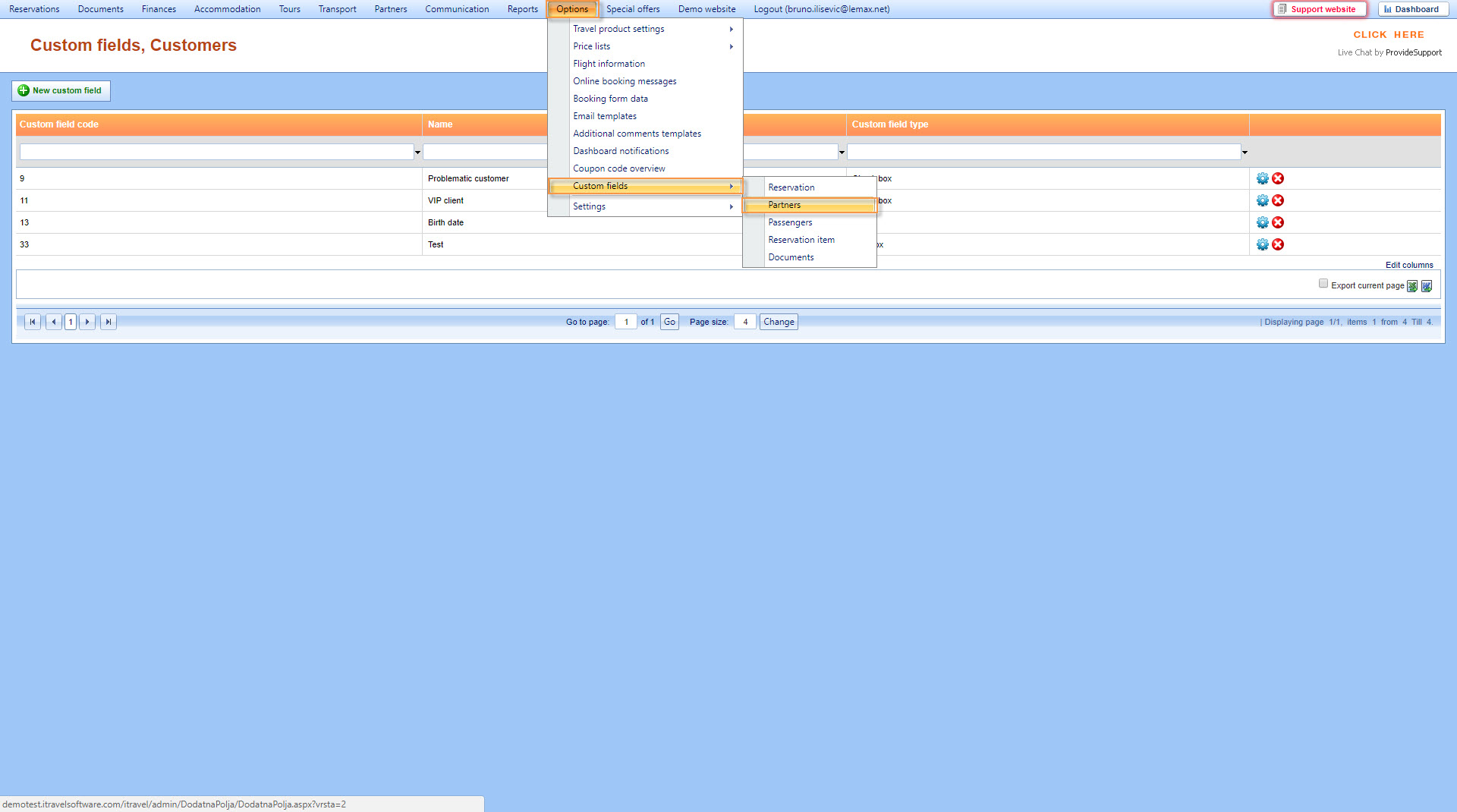This screenshot has height=812, width=1457.
Task: Open the Support website button
Action: click(1320, 9)
